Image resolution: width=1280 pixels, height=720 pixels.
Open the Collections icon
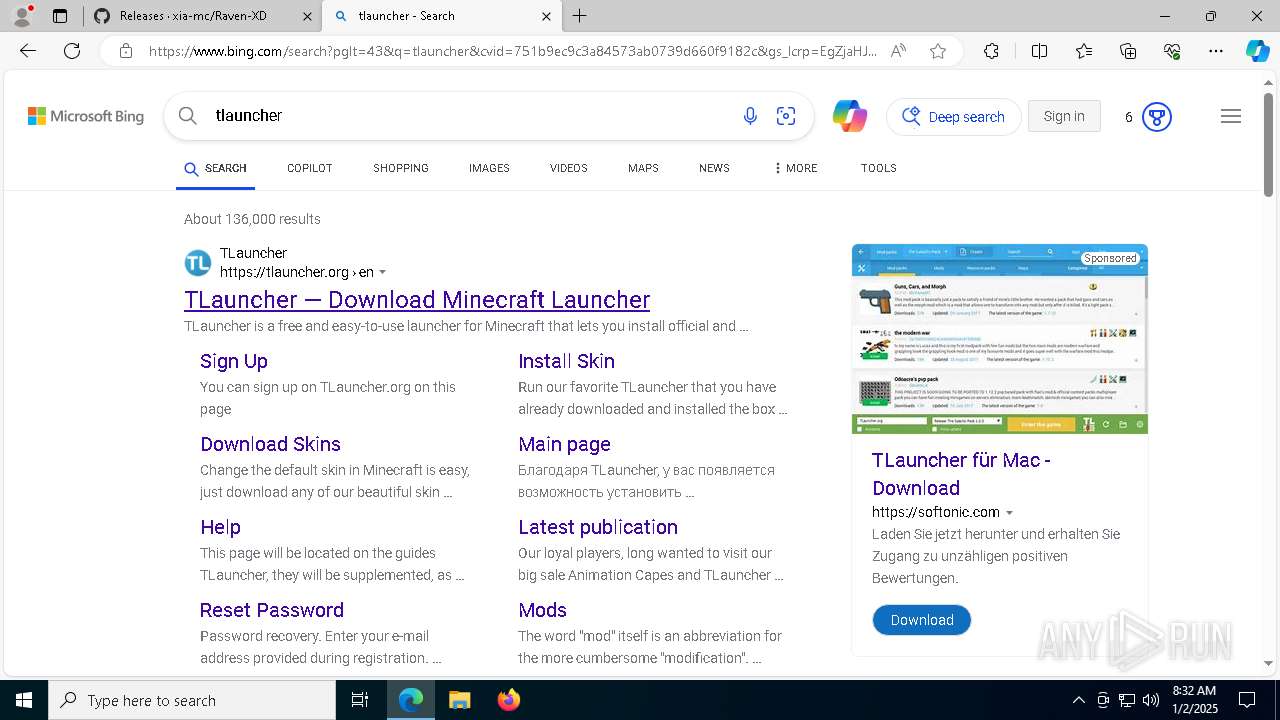tap(1128, 51)
